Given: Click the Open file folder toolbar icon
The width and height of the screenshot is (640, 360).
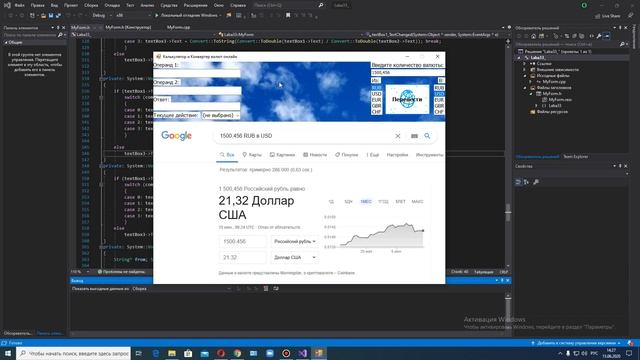Looking at the screenshot, I should click(x=43, y=16).
